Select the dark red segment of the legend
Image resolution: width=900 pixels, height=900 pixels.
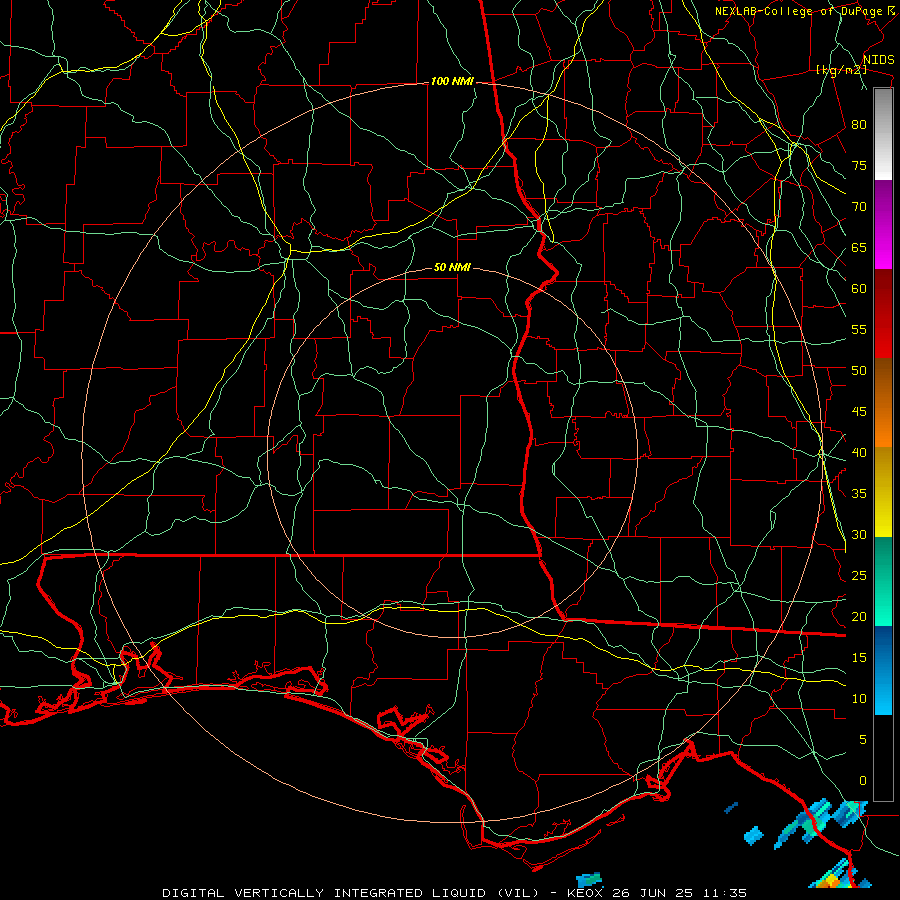coord(883,314)
